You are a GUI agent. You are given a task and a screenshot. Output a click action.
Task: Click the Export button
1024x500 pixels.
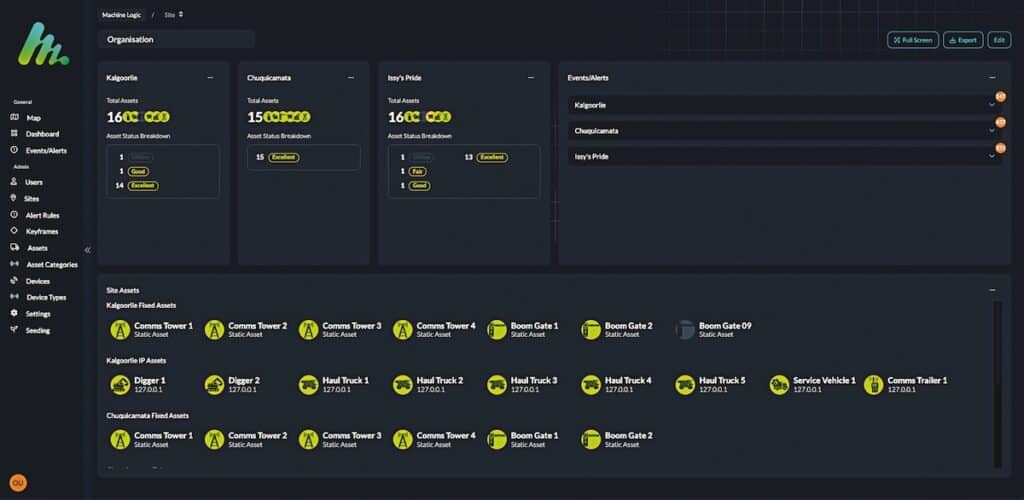[x=963, y=40]
